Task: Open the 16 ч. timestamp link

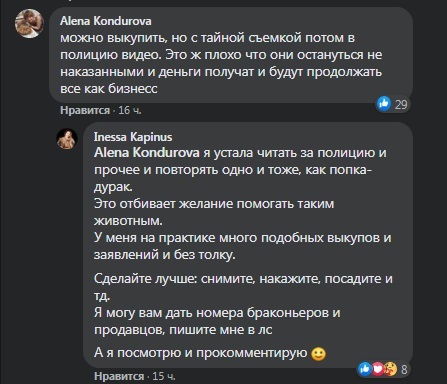Action: pyautogui.click(x=130, y=110)
